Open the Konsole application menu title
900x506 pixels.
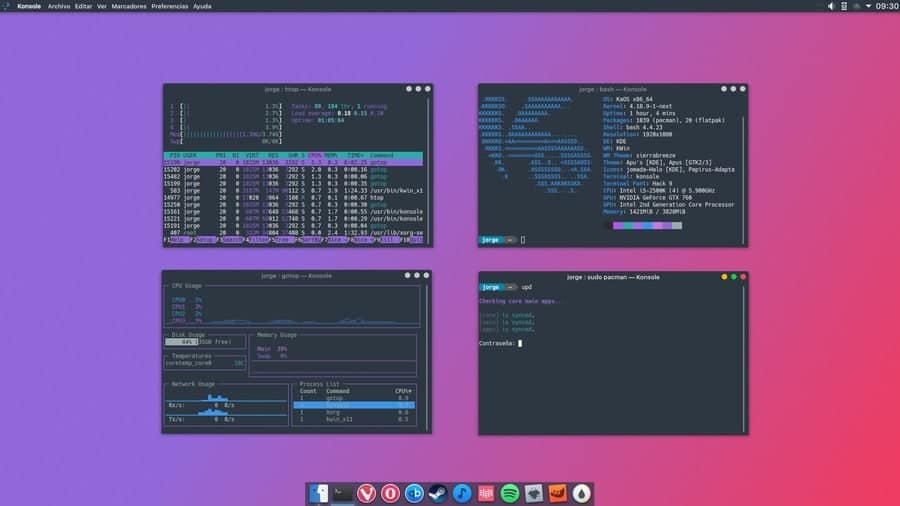pyautogui.click(x=29, y=6)
